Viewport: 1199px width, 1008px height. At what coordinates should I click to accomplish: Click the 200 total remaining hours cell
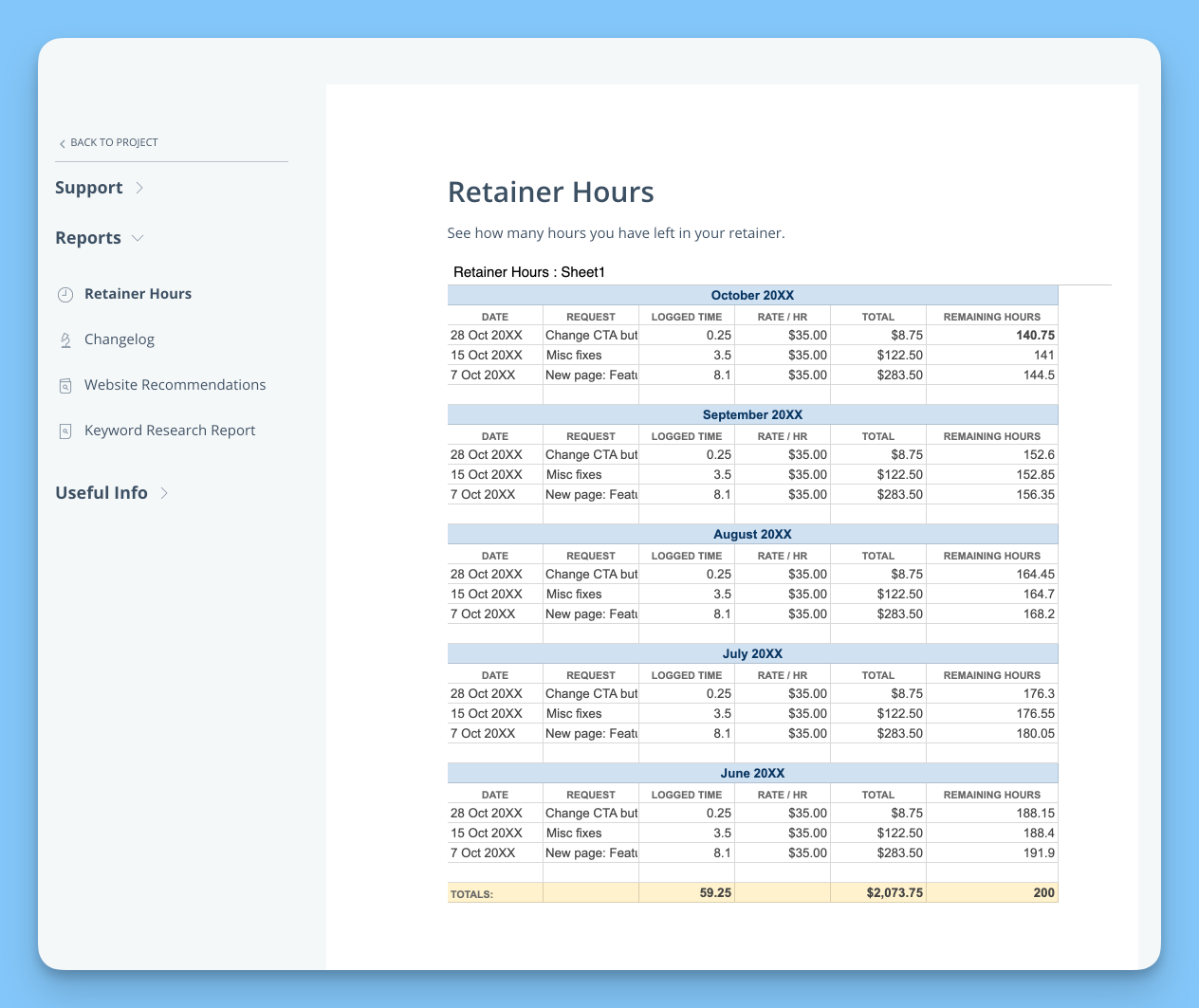pyautogui.click(x=991, y=892)
